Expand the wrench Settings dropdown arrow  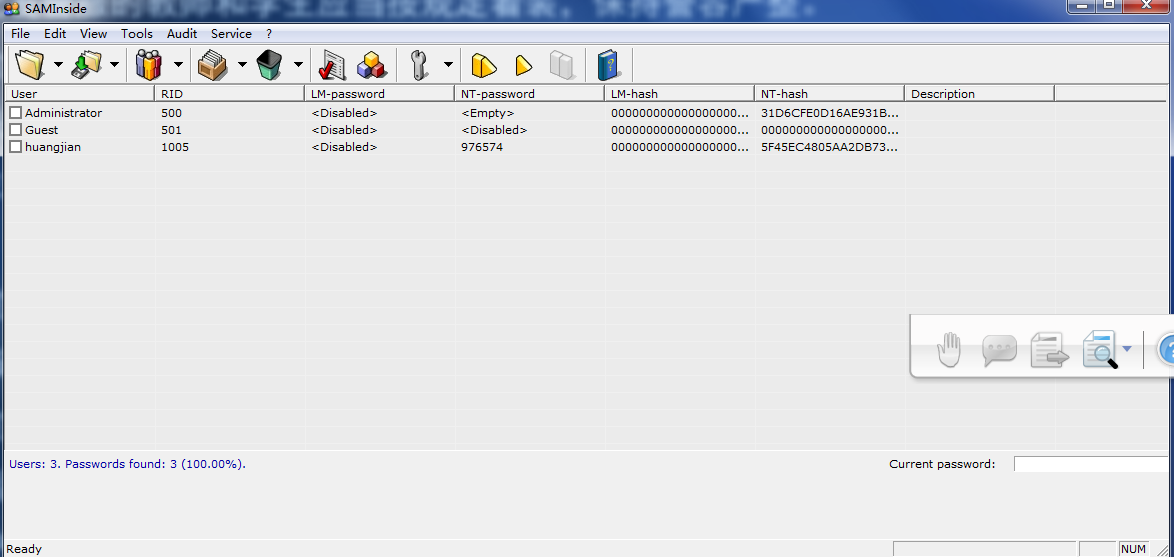pos(448,64)
